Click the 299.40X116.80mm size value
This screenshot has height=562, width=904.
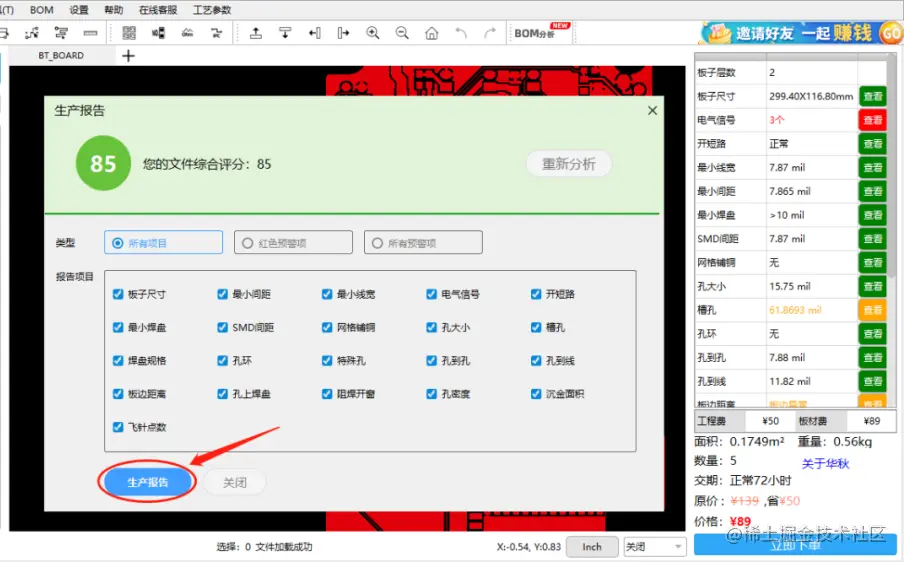pyautogui.click(x=811, y=96)
